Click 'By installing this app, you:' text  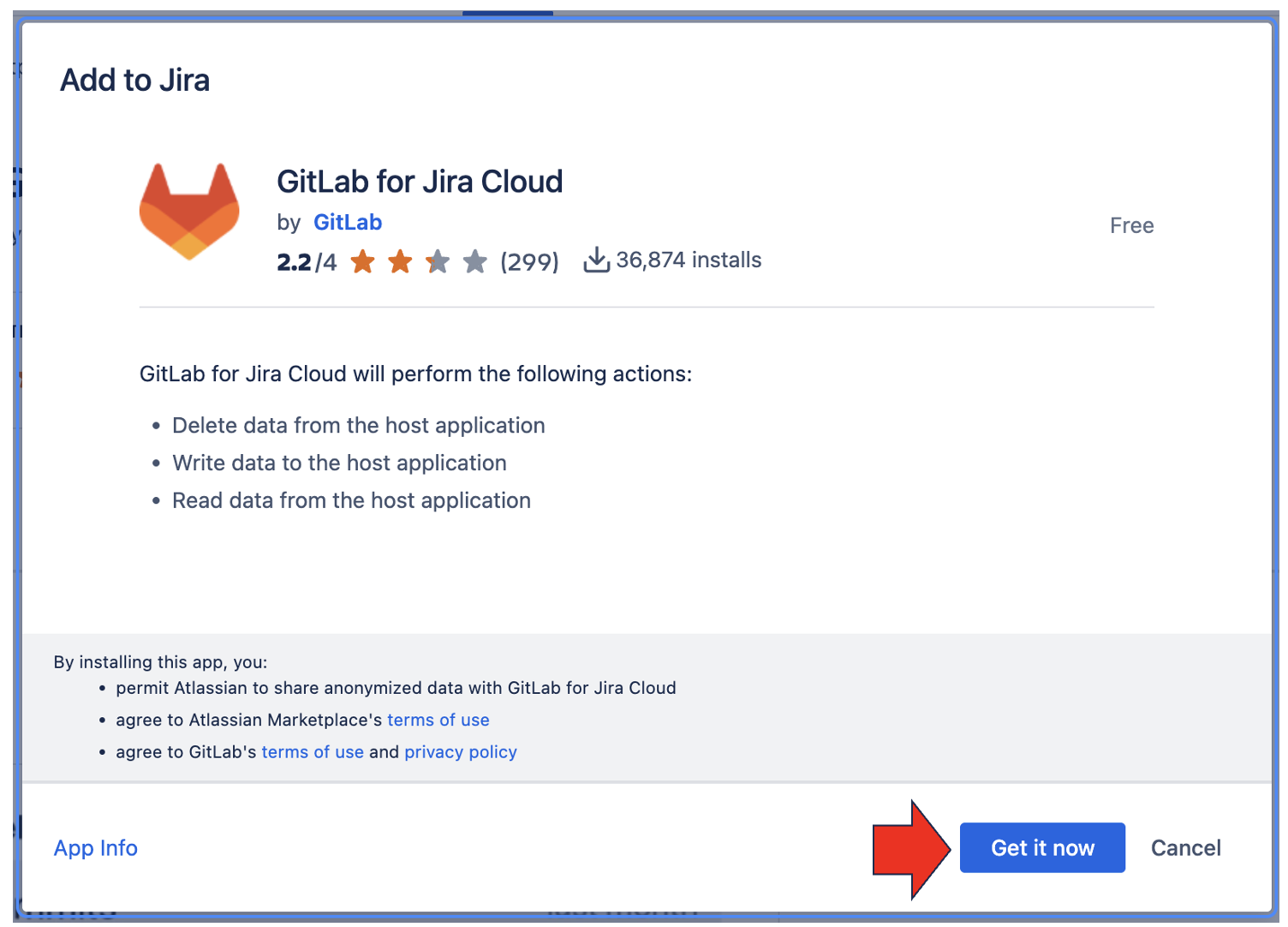pyautogui.click(x=160, y=661)
